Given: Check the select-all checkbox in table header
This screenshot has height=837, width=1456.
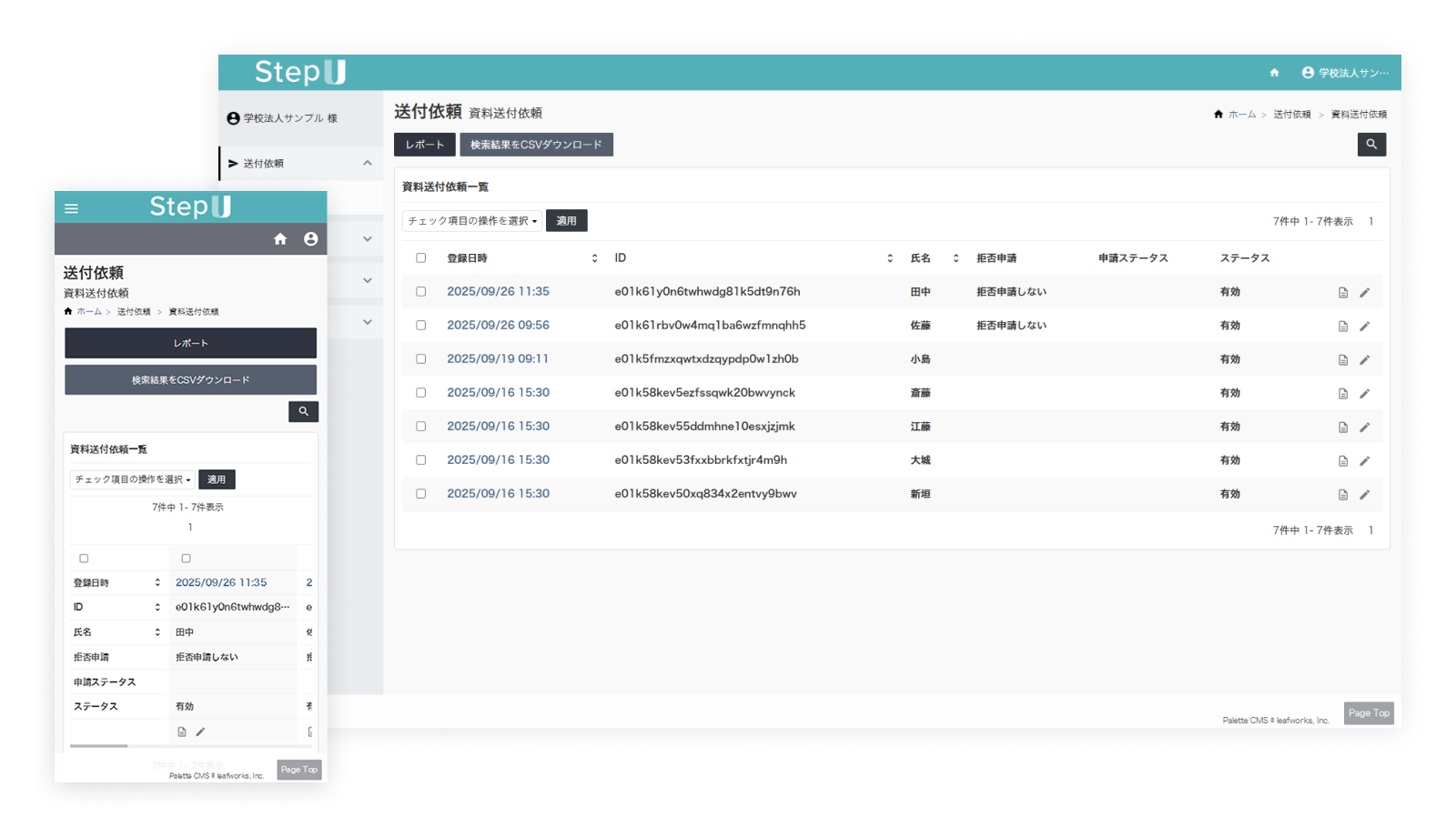Looking at the screenshot, I should (420, 258).
